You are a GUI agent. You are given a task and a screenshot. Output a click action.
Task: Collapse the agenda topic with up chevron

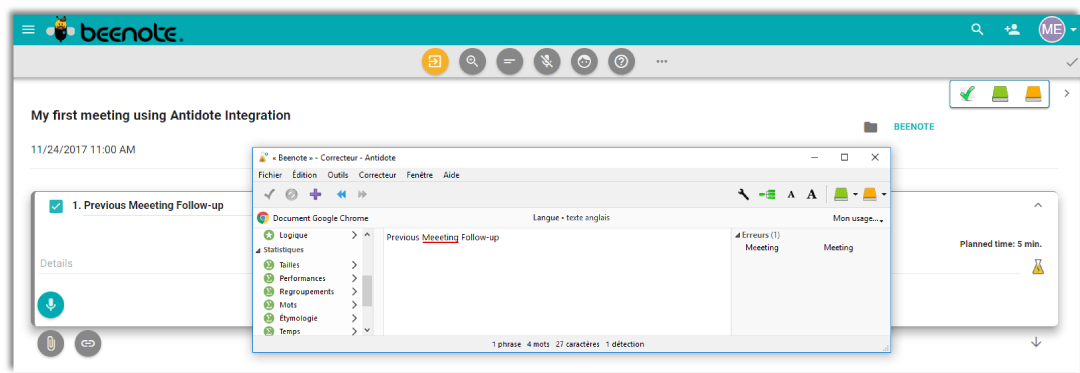point(1039,205)
